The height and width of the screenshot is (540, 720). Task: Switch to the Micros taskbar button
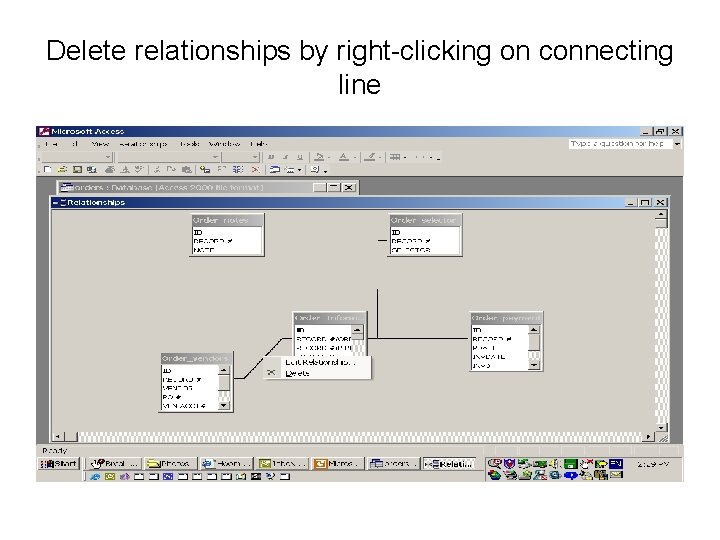[x=338, y=464]
